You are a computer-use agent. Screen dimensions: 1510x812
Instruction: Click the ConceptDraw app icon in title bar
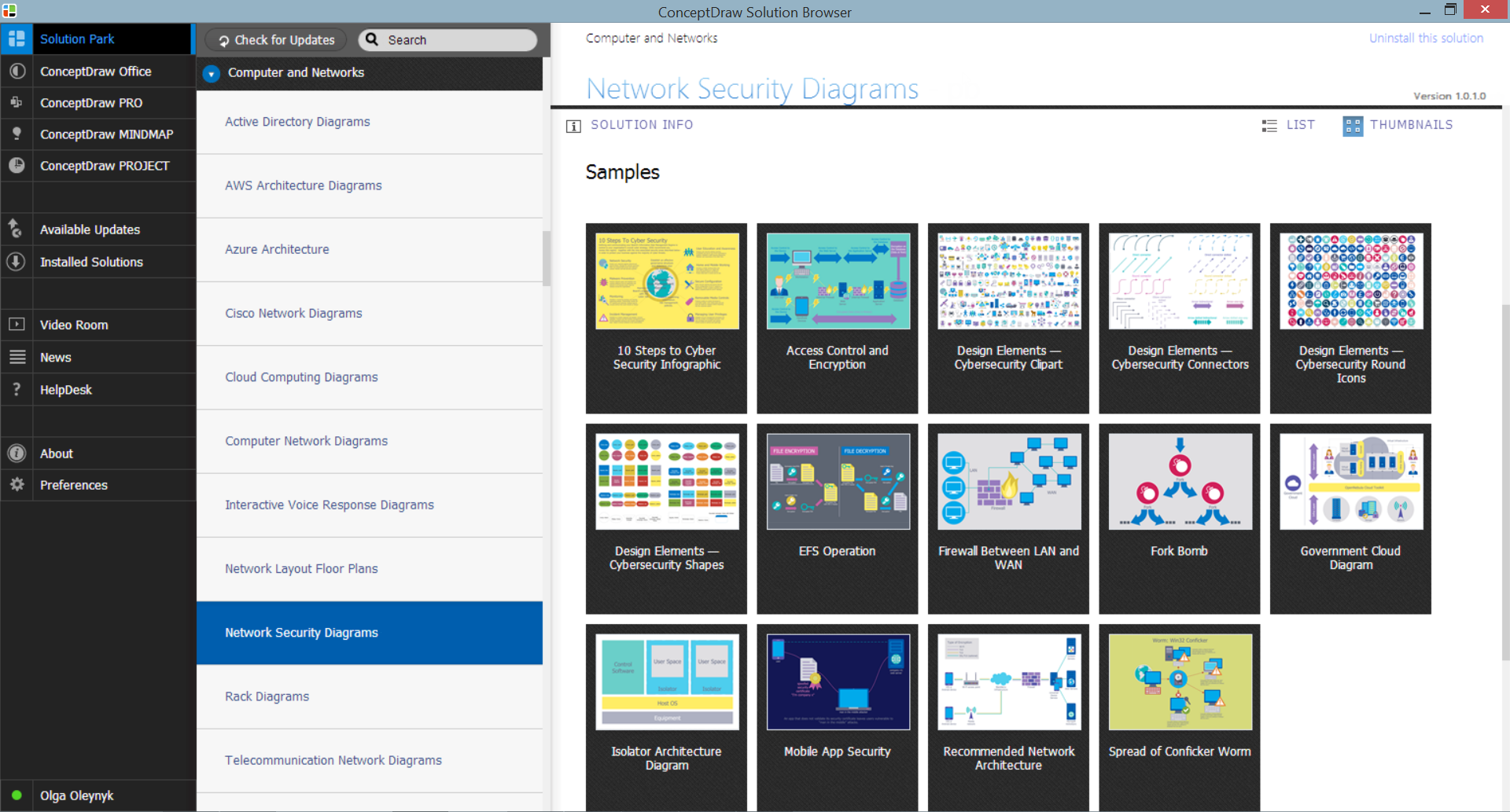click(x=9, y=11)
